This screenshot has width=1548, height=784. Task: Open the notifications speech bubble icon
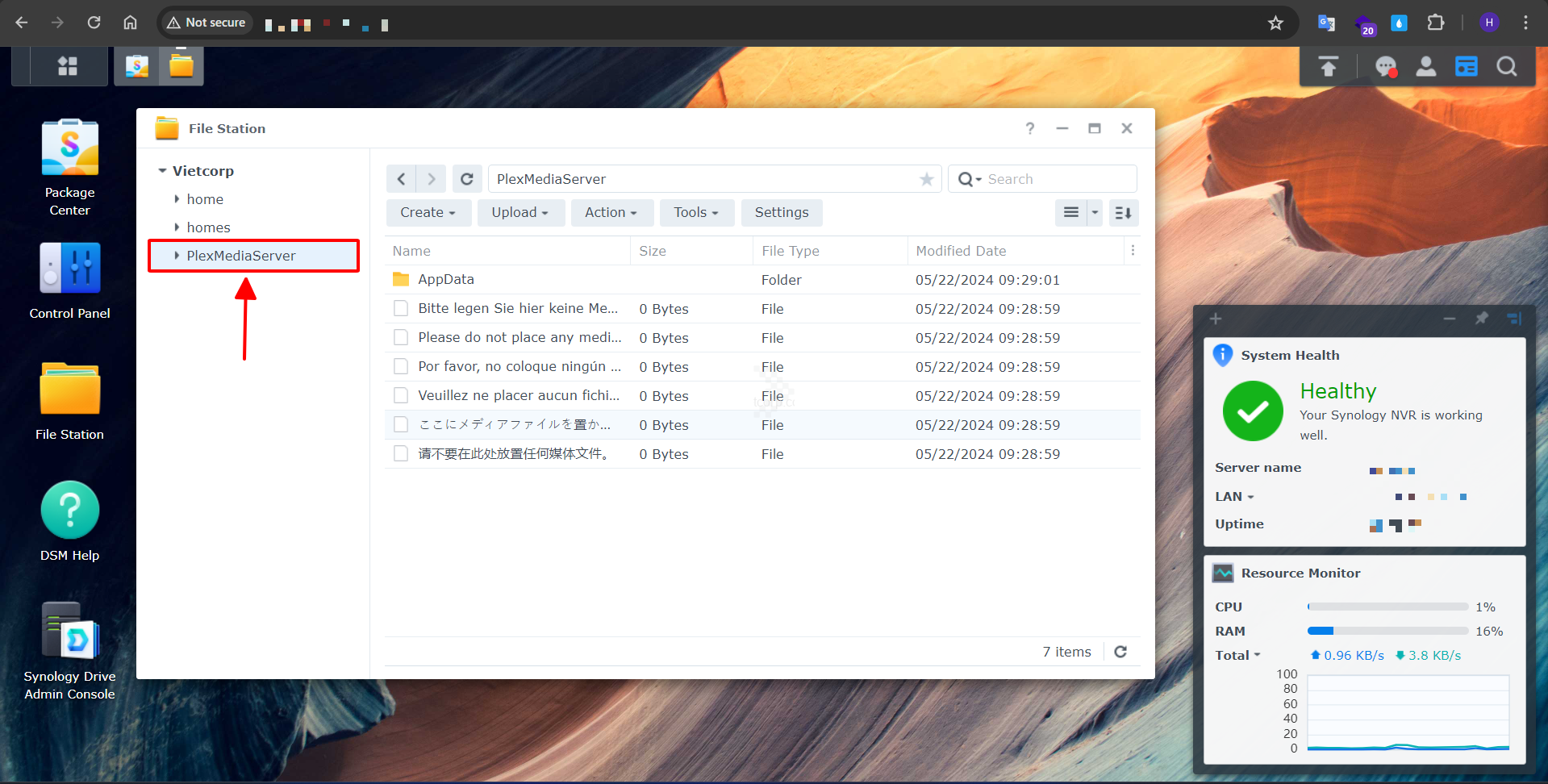pyautogui.click(x=1386, y=67)
